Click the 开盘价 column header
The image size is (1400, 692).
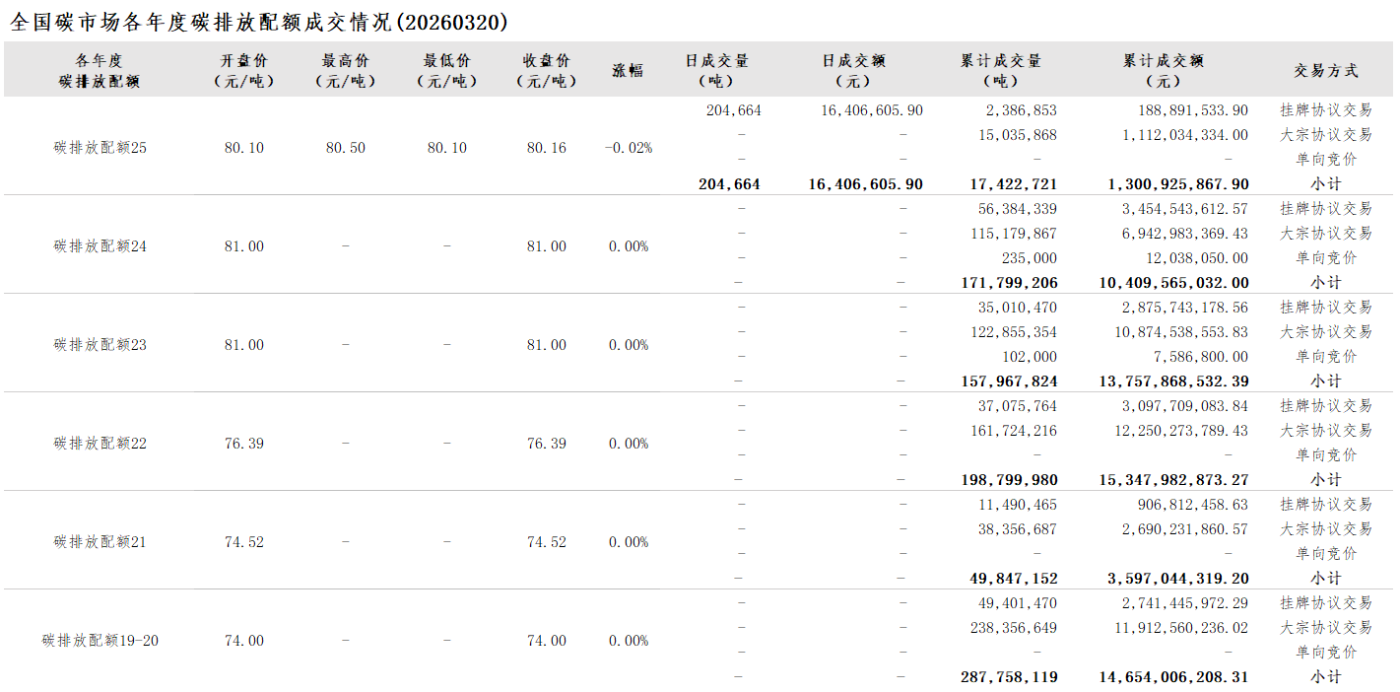244,71
